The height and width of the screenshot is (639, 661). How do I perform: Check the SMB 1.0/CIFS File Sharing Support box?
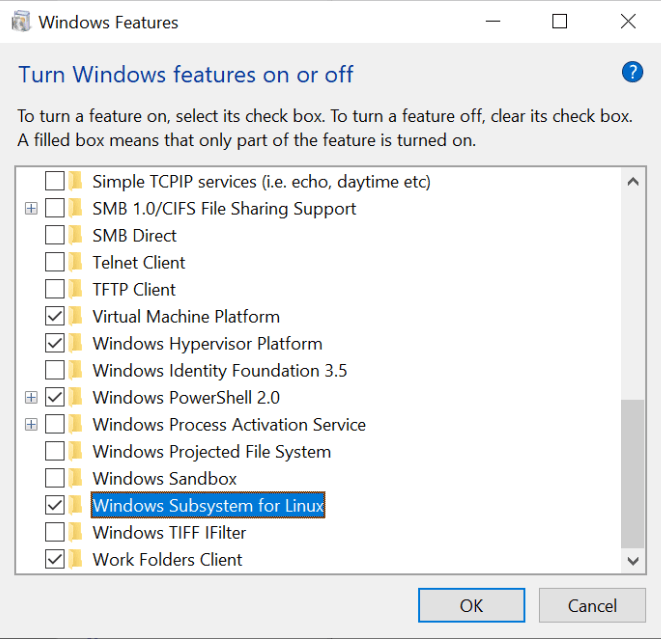coord(55,208)
